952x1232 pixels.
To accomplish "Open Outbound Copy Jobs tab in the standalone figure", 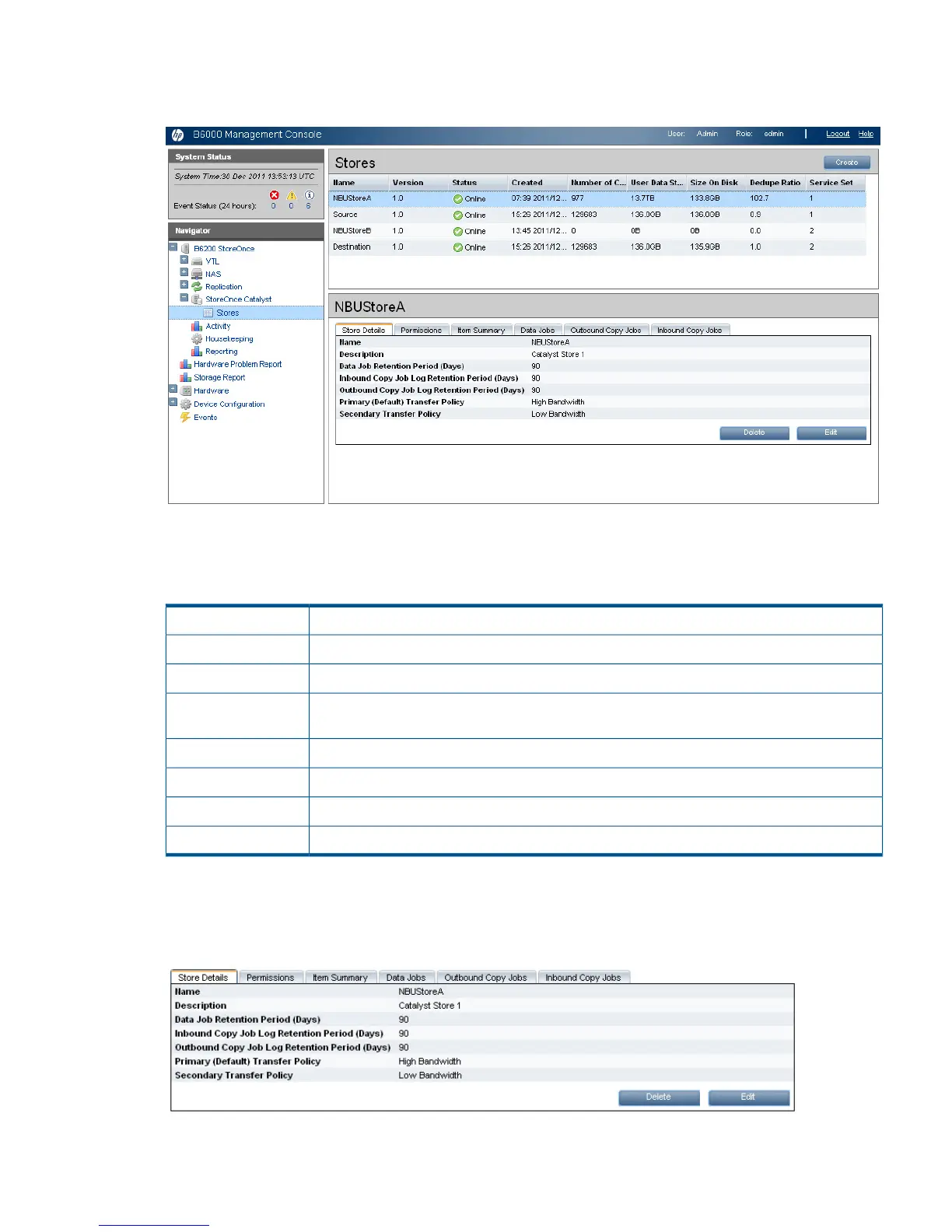I will (485, 977).
